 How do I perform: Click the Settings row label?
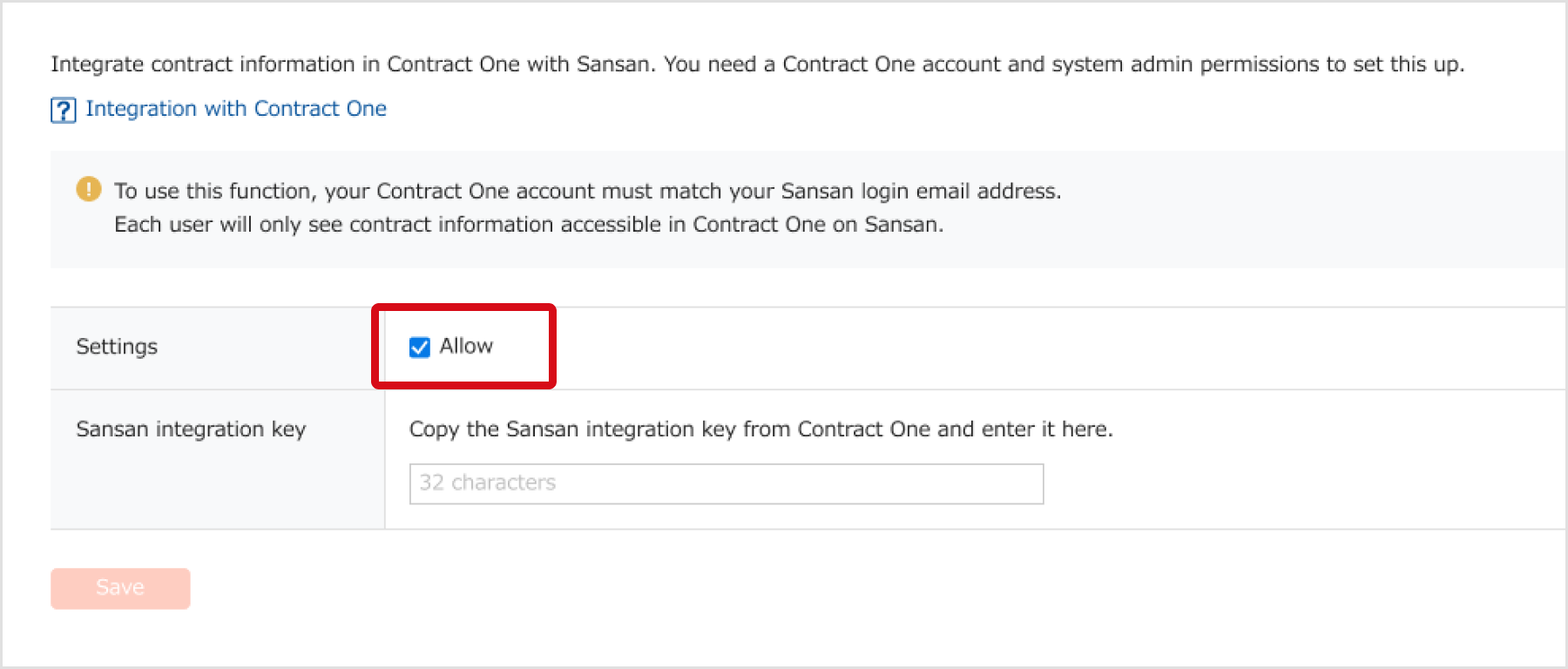pos(117,347)
